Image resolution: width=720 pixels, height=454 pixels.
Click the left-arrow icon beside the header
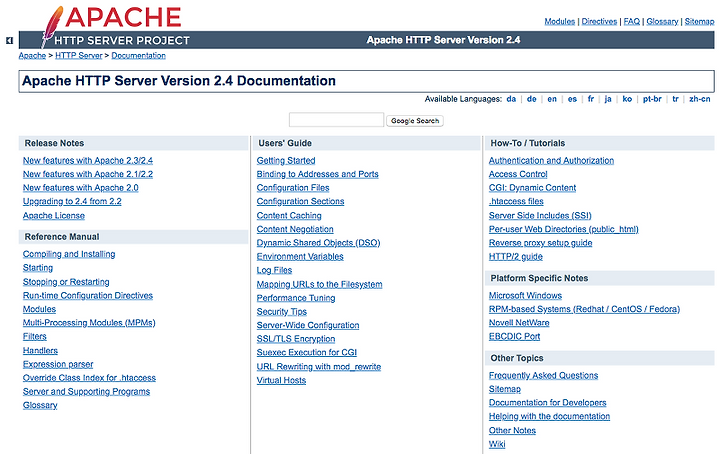click(x=9, y=40)
